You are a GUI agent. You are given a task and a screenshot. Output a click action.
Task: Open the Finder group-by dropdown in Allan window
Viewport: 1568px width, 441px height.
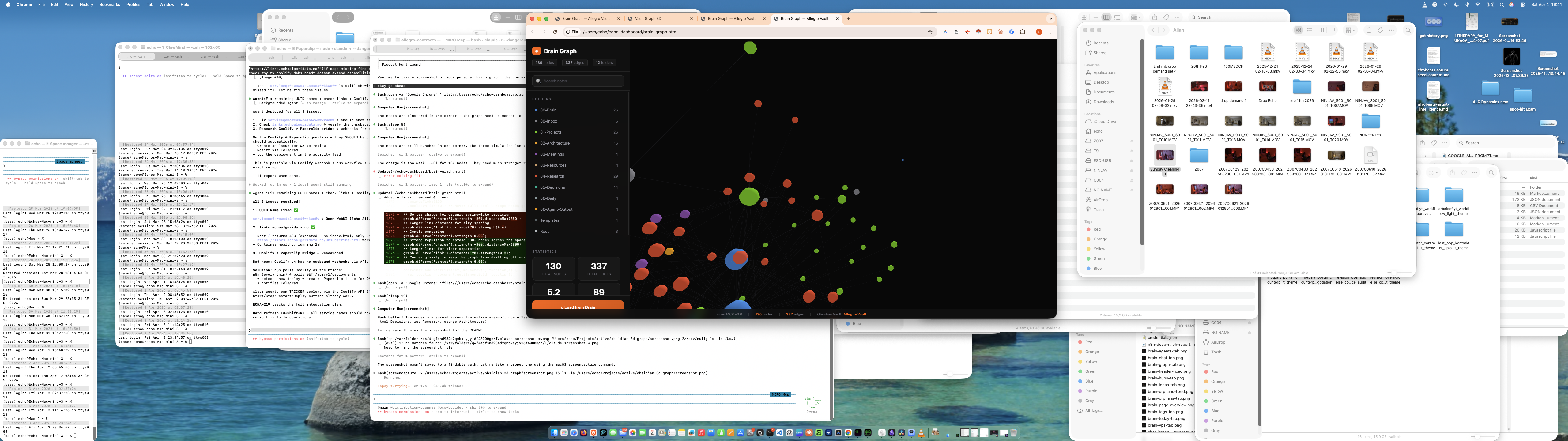pyautogui.click(x=1350, y=30)
